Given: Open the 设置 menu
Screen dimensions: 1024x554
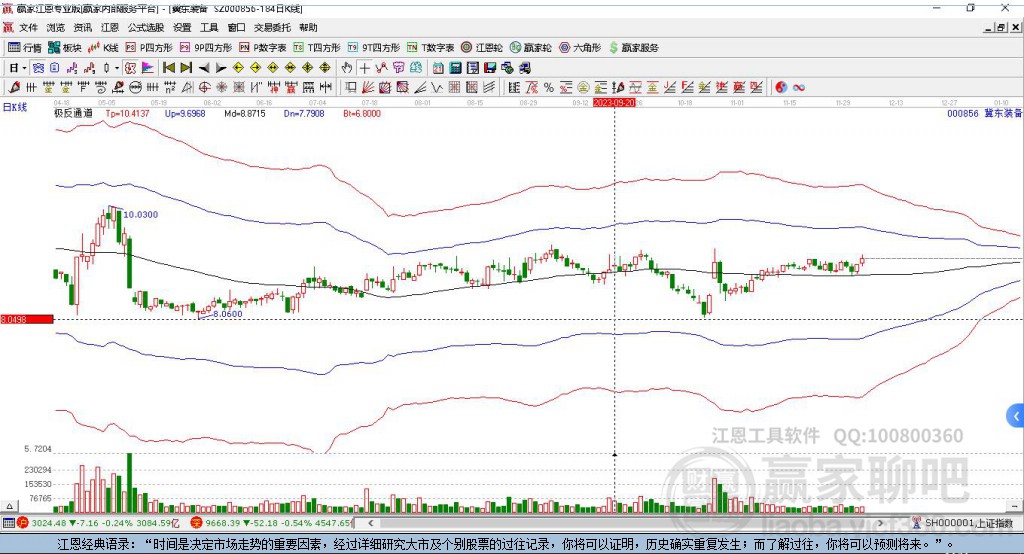Looking at the screenshot, I should [x=182, y=27].
